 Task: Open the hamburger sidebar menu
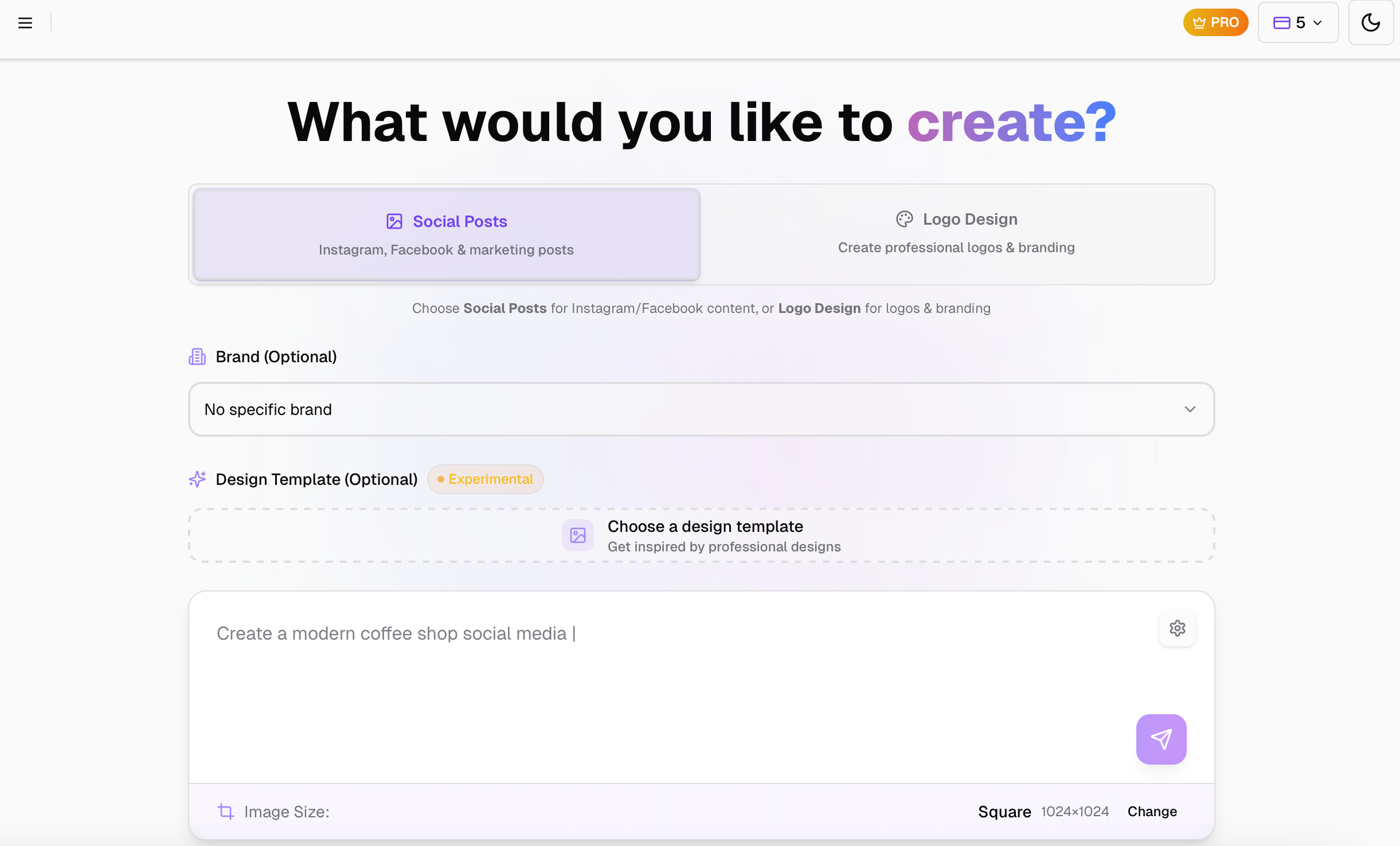click(x=25, y=23)
